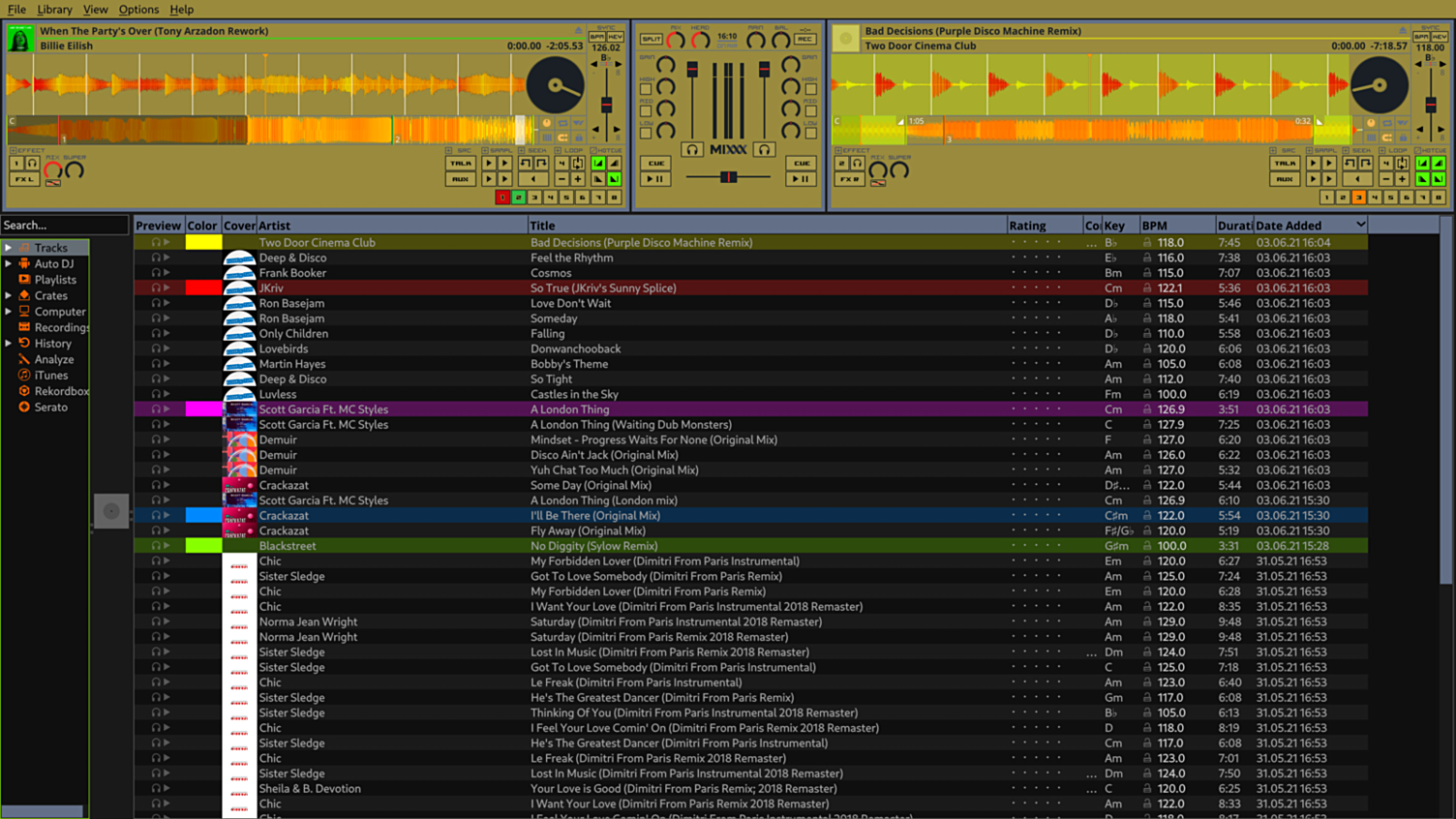Image resolution: width=1456 pixels, height=819 pixels.
Task: Open the library column chooser dropdown arrow
Action: pos(1362,224)
